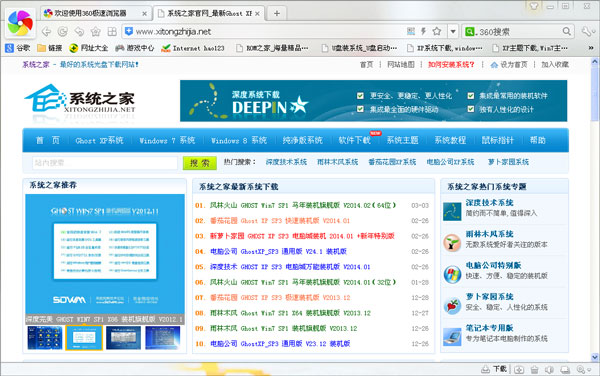Open the wrench tools icon
This screenshot has width=600, height=376.
click(x=586, y=31)
